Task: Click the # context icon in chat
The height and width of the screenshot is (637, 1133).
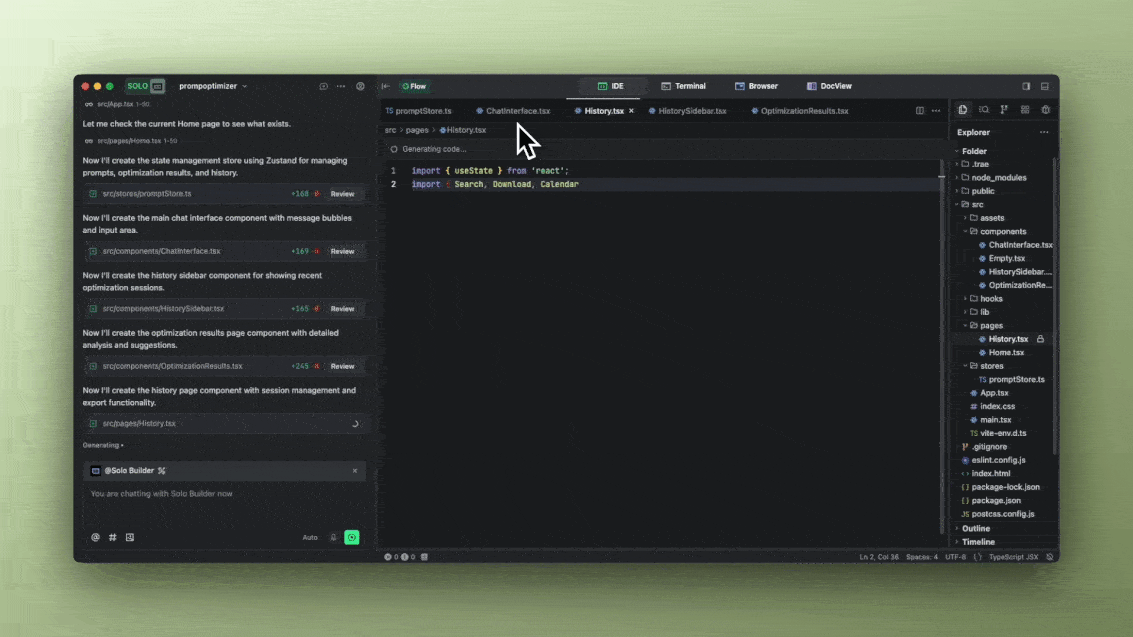Action: (113, 537)
